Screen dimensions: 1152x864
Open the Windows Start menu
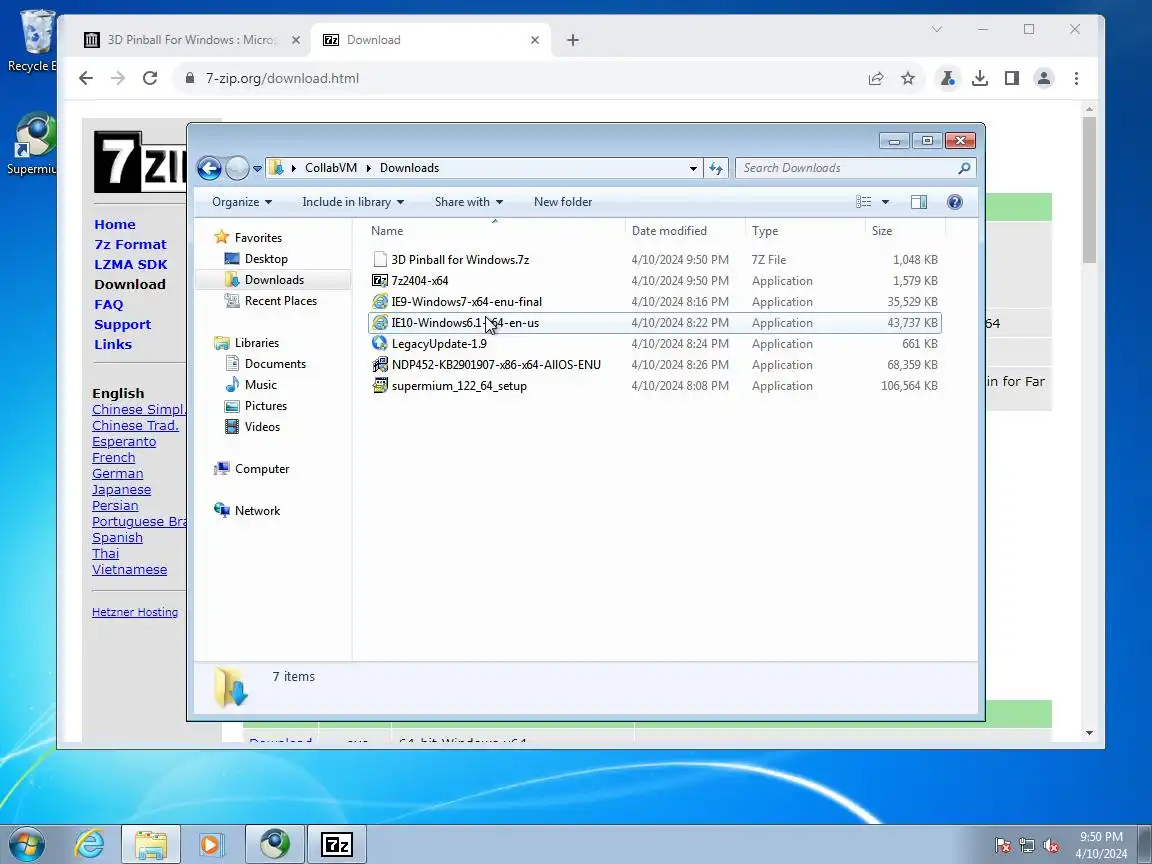[x=27, y=844]
